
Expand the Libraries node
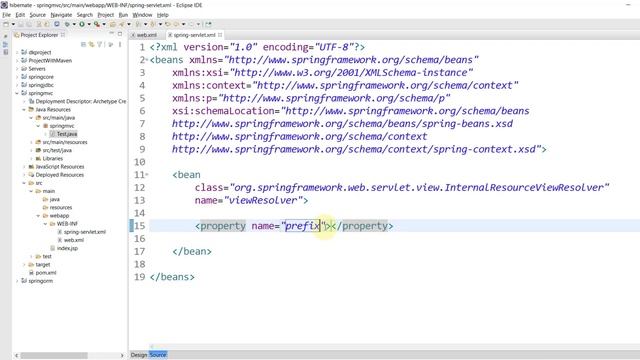tap(31, 158)
